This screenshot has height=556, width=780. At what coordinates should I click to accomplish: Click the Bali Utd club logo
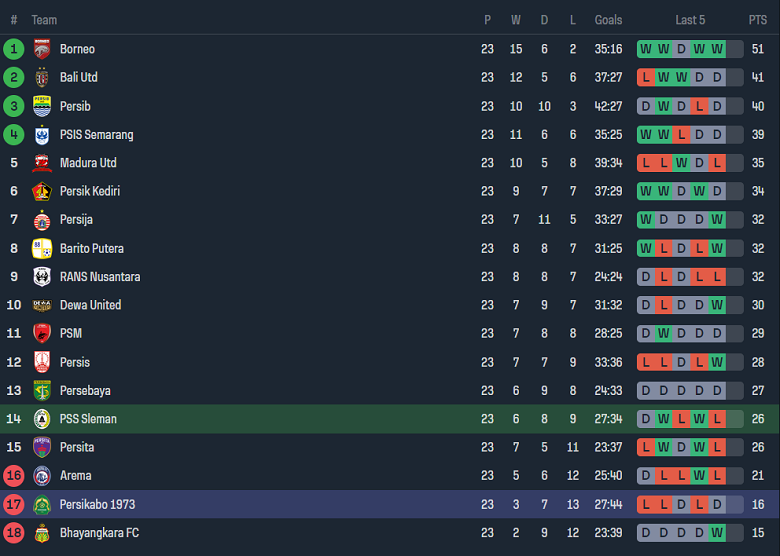pos(42,77)
